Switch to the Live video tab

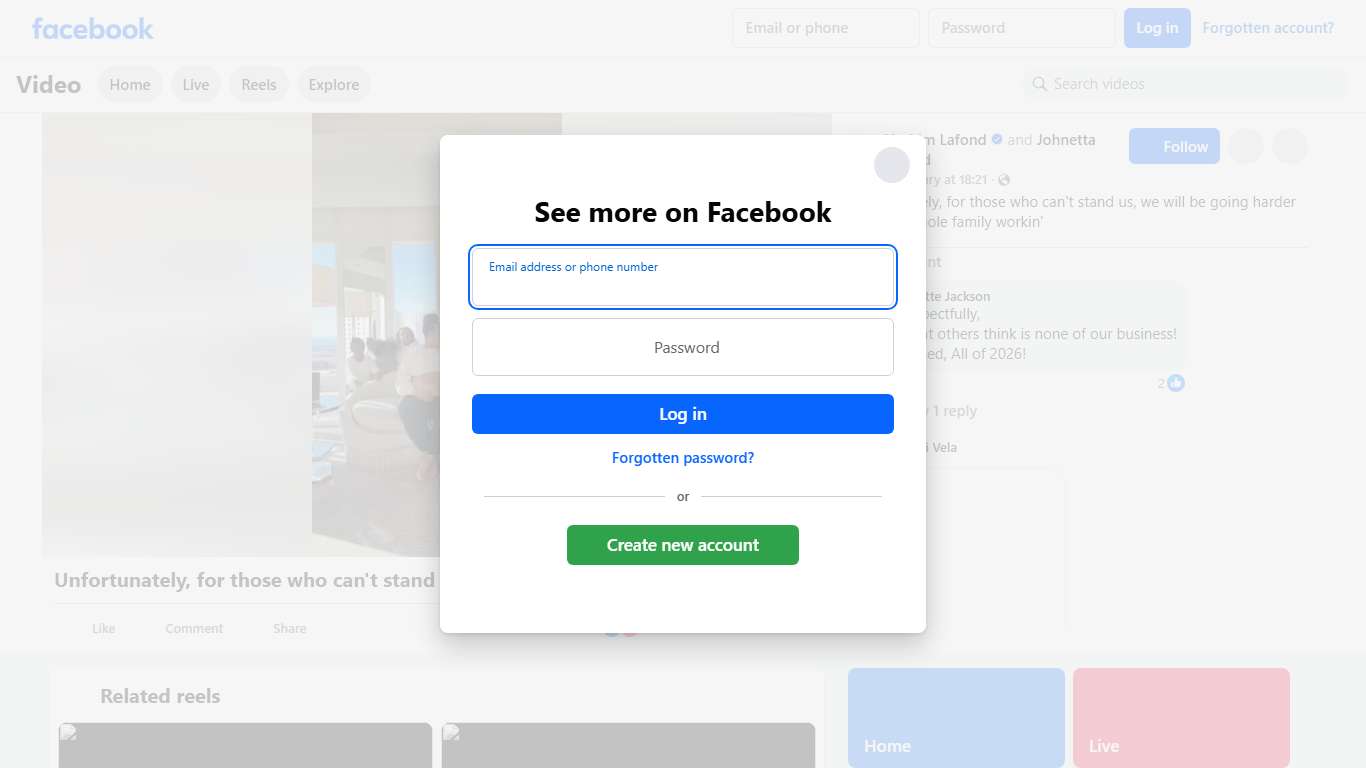(x=196, y=85)
